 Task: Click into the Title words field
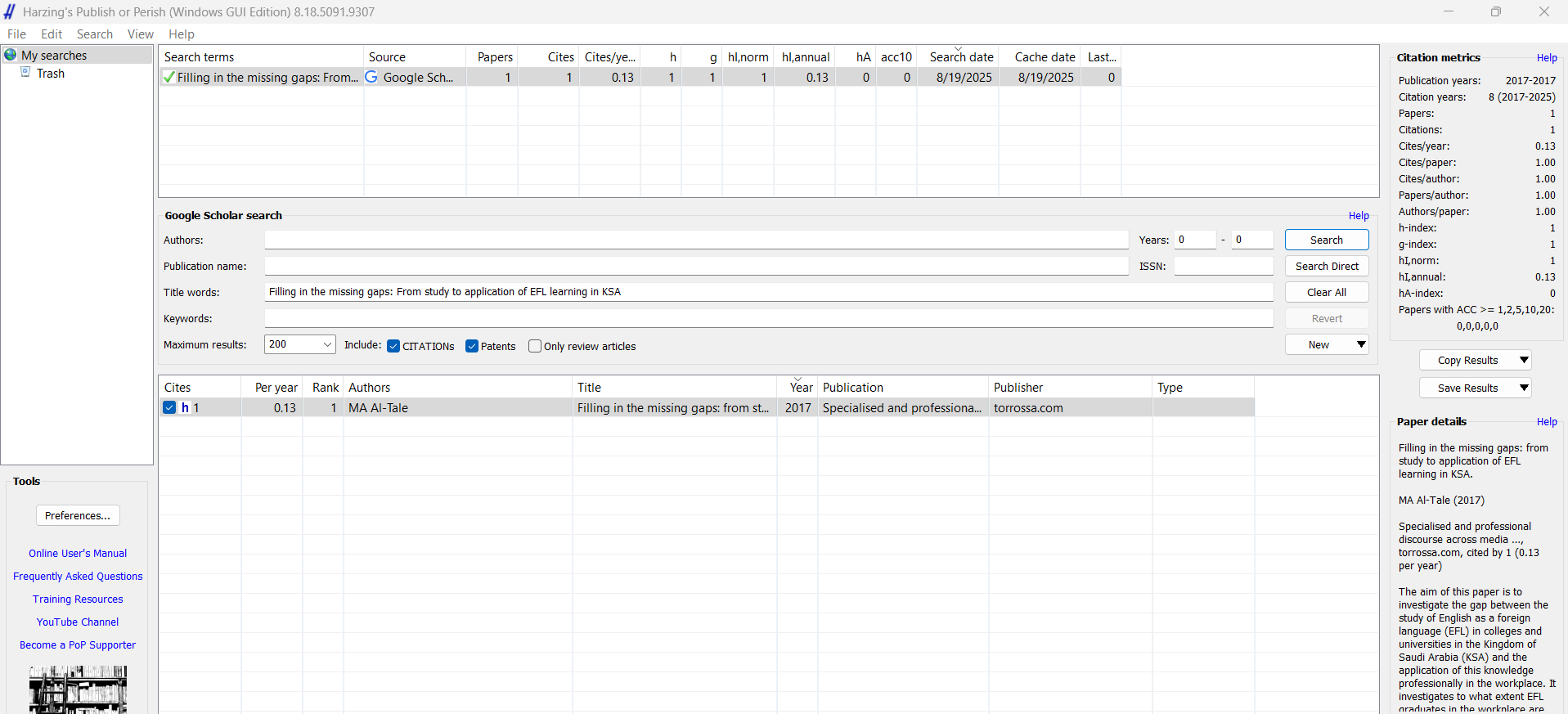[768, 292]
